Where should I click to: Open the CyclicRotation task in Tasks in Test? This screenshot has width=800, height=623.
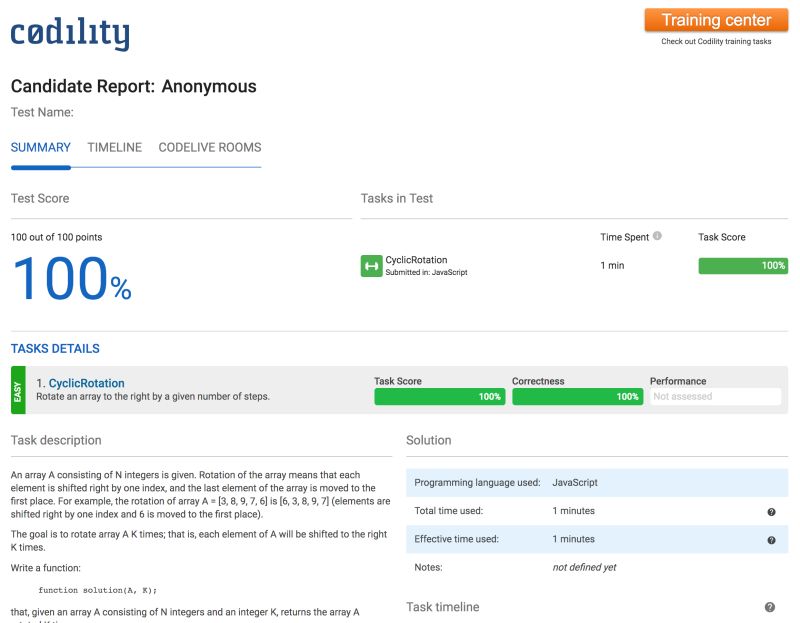[x=416, y=260]
